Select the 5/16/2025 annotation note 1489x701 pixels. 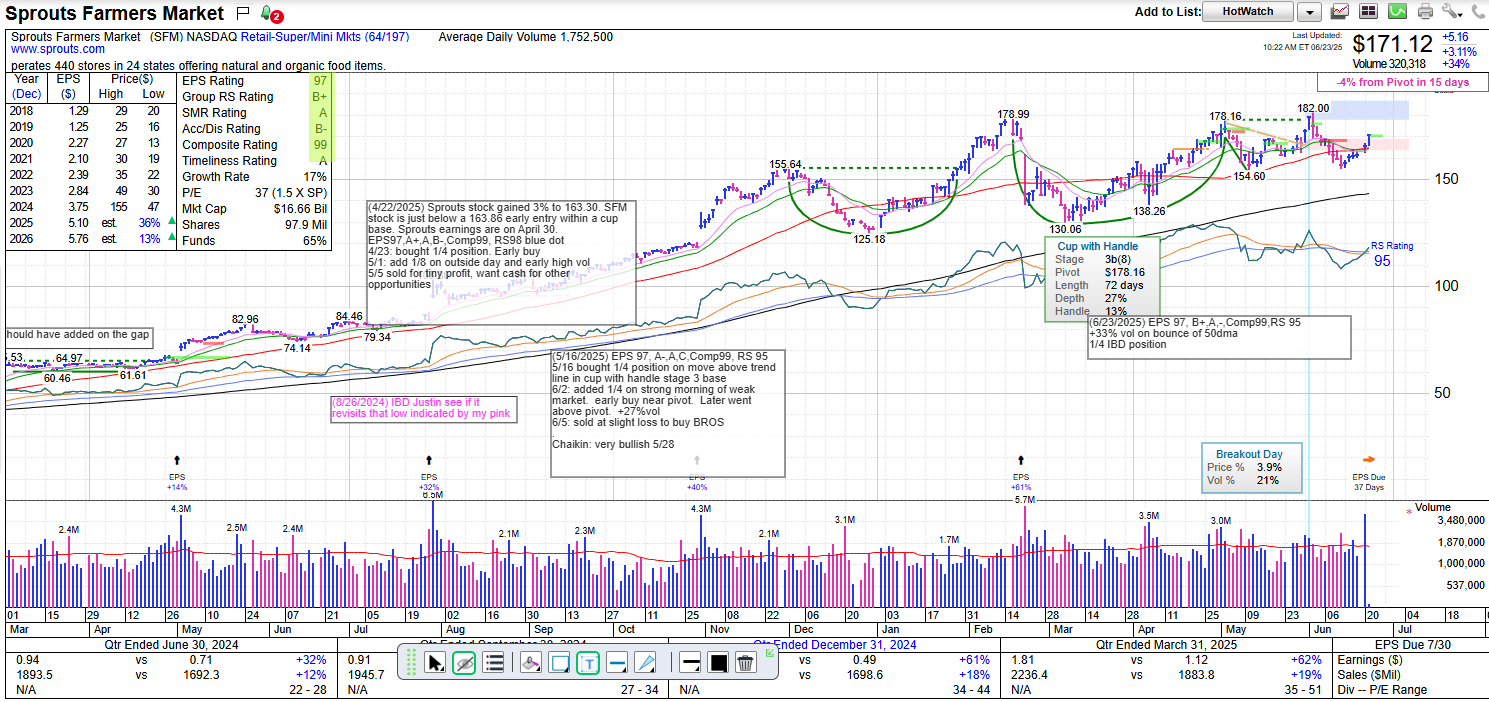(668, 412)
